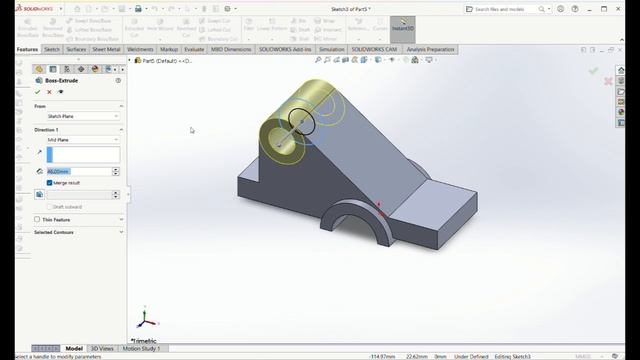
Task: Expand the Thin Feature section chevron
Action: coord(121,220)
